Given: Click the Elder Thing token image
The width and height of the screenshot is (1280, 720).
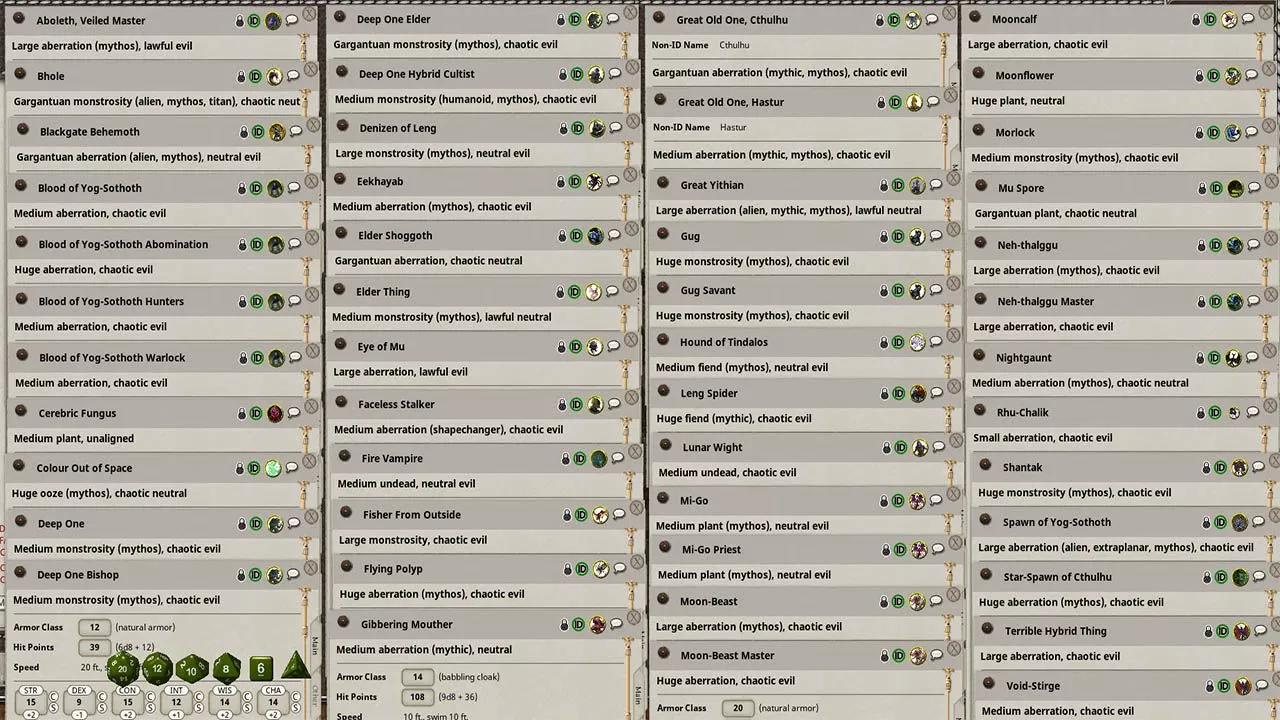Looking at the screenshot, I should click(593, 292).
